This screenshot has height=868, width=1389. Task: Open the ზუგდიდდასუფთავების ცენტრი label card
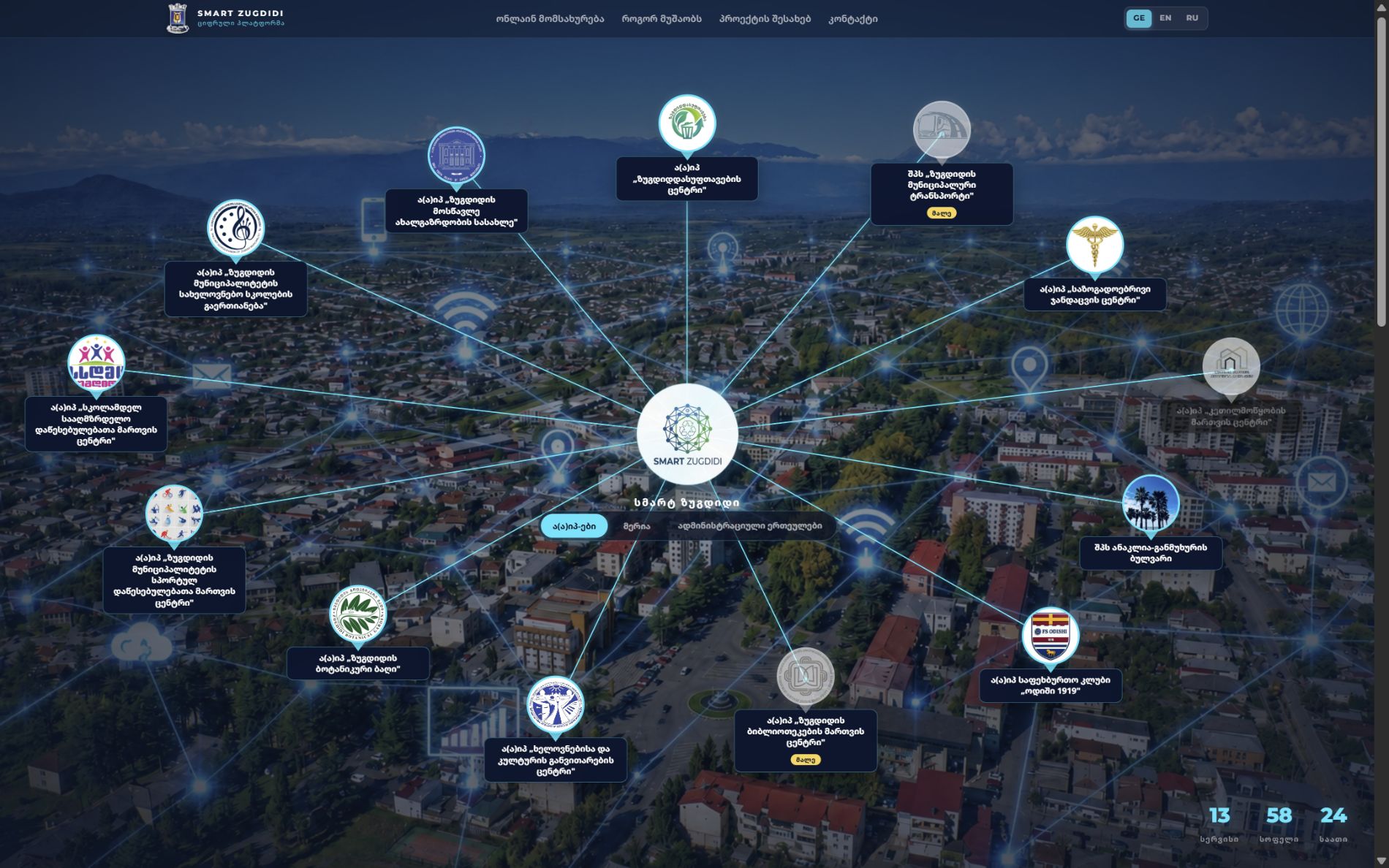point(687,179)
